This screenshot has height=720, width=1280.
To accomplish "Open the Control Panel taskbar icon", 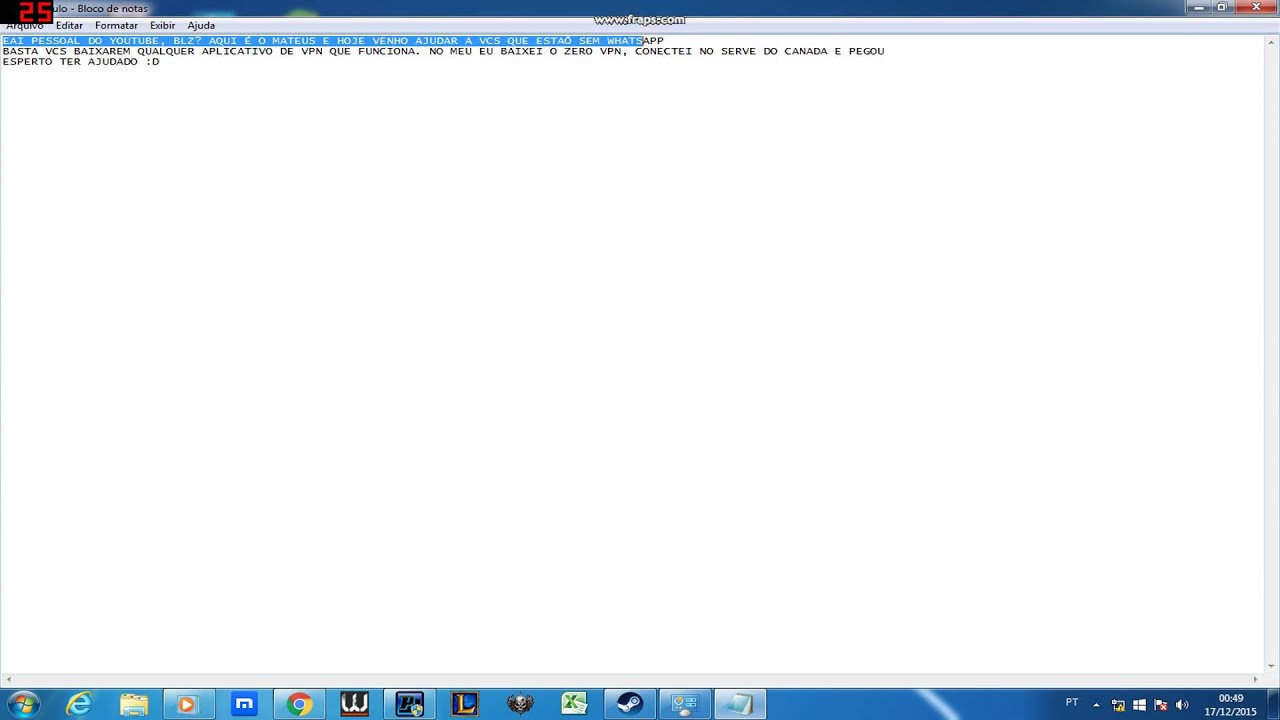I will point(685,705).
